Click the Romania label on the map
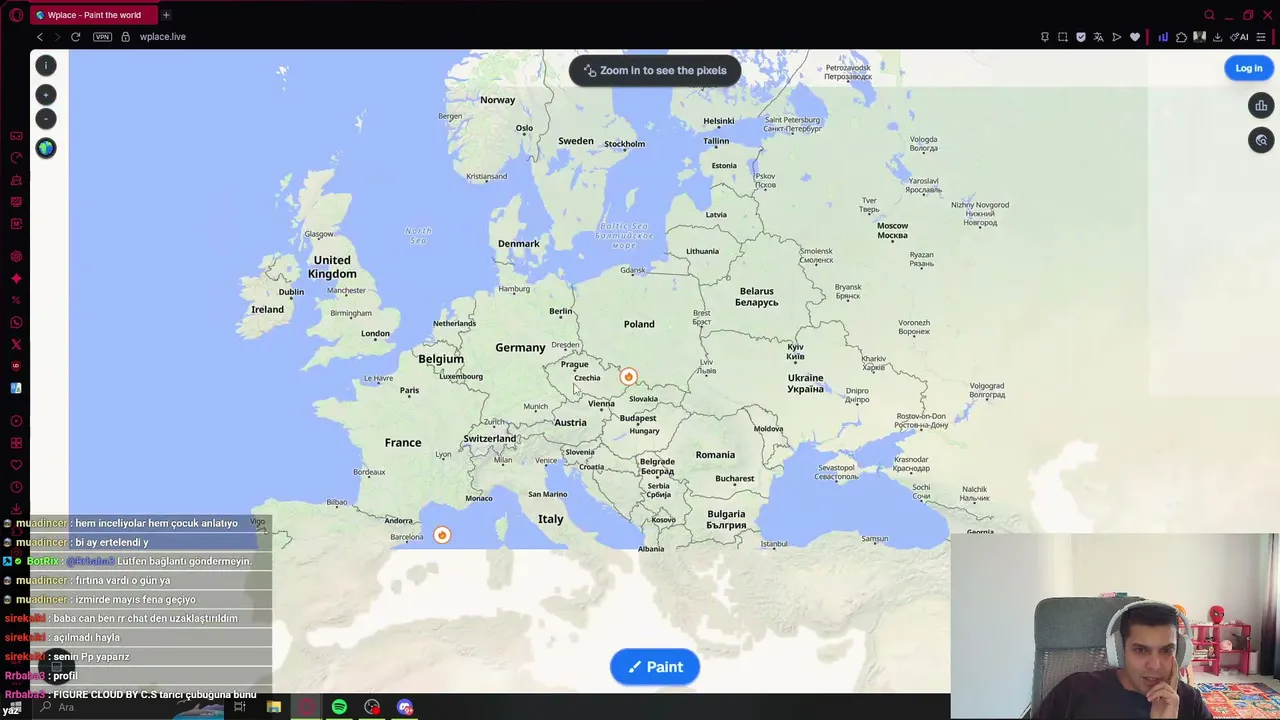This screenshot has height=720, width=1280. coord(715,455)
